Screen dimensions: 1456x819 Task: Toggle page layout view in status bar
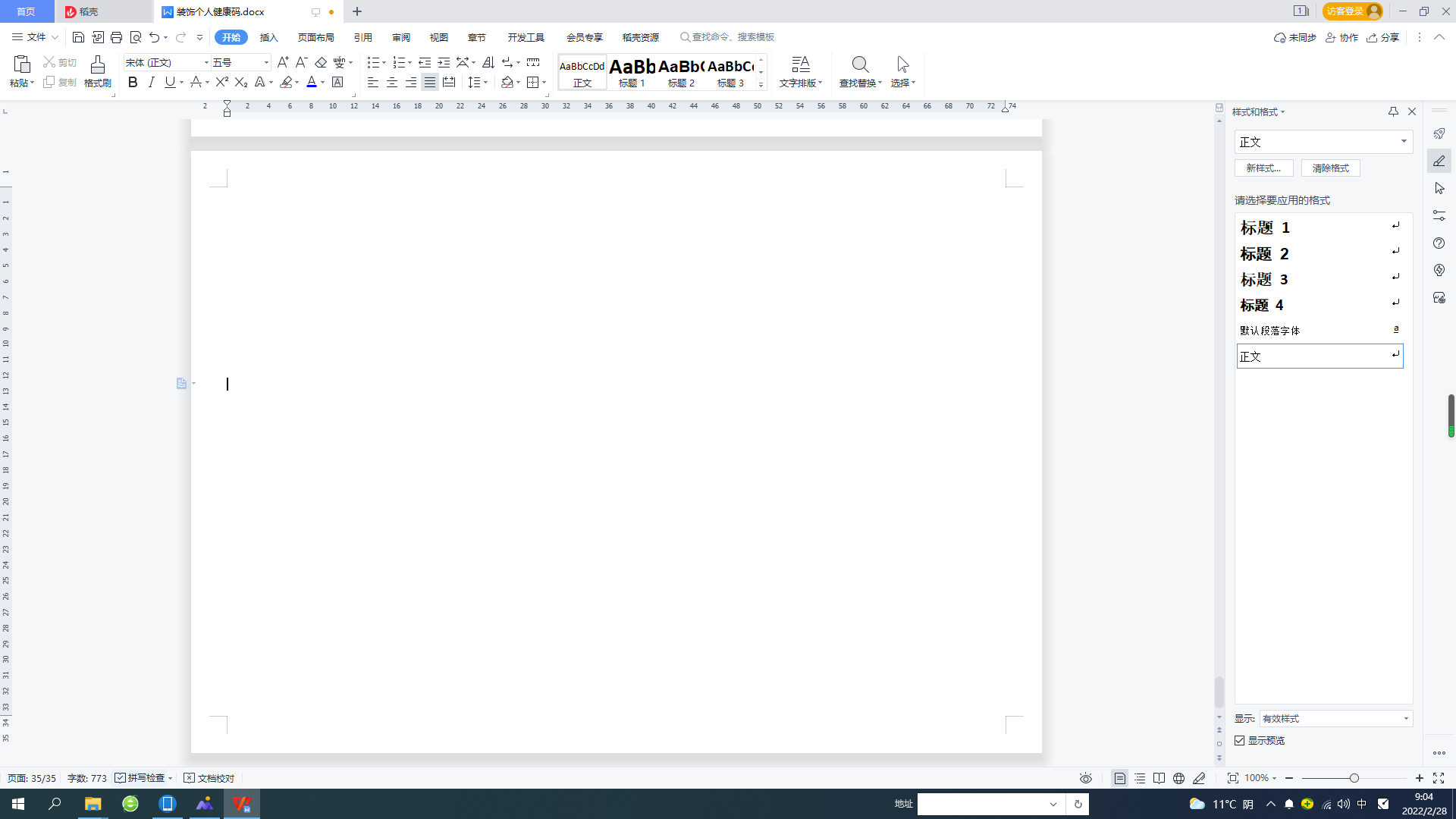(1119, 778)
